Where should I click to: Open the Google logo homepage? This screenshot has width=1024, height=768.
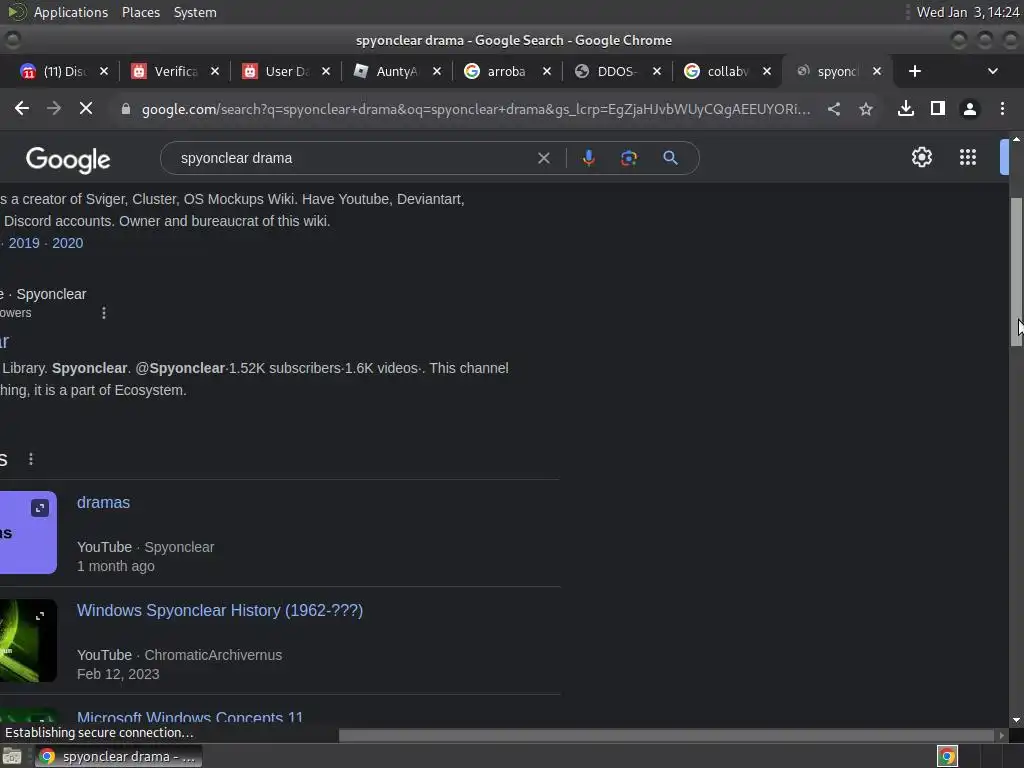pyautogui.click(x=68, y=159)
